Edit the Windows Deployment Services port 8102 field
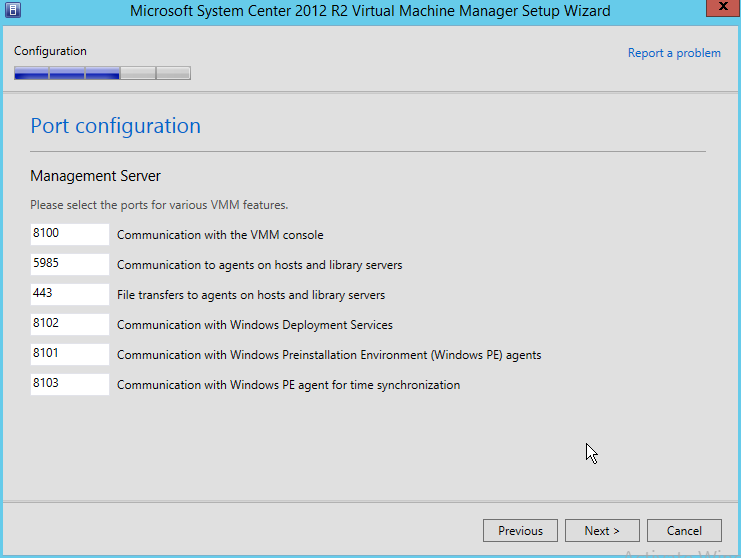The image size is (741, 558). coord(69,325)
